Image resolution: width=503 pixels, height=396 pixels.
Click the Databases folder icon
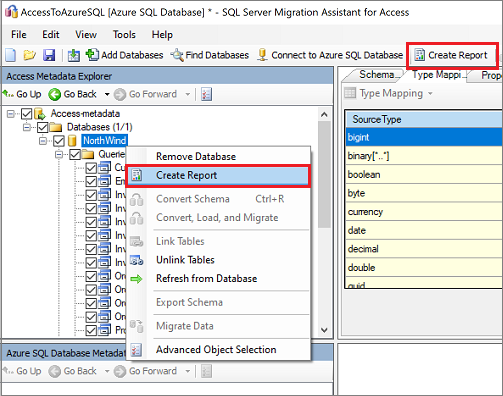[x=56, y=127]
